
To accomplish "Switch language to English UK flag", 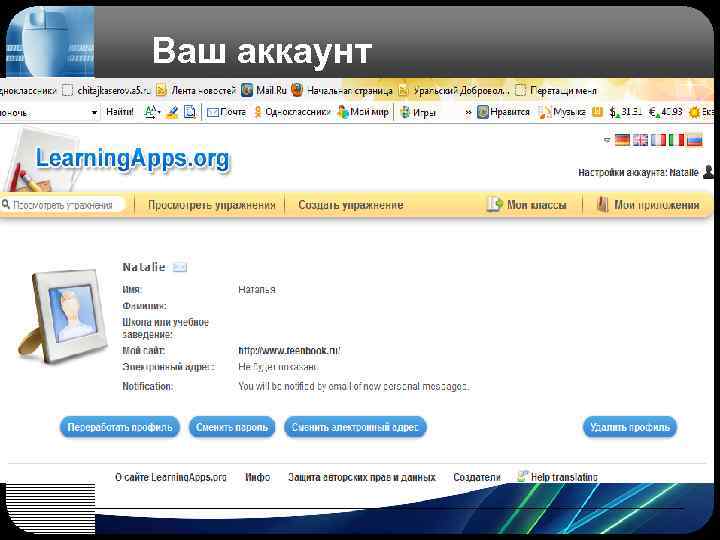I will click(640, 140).
